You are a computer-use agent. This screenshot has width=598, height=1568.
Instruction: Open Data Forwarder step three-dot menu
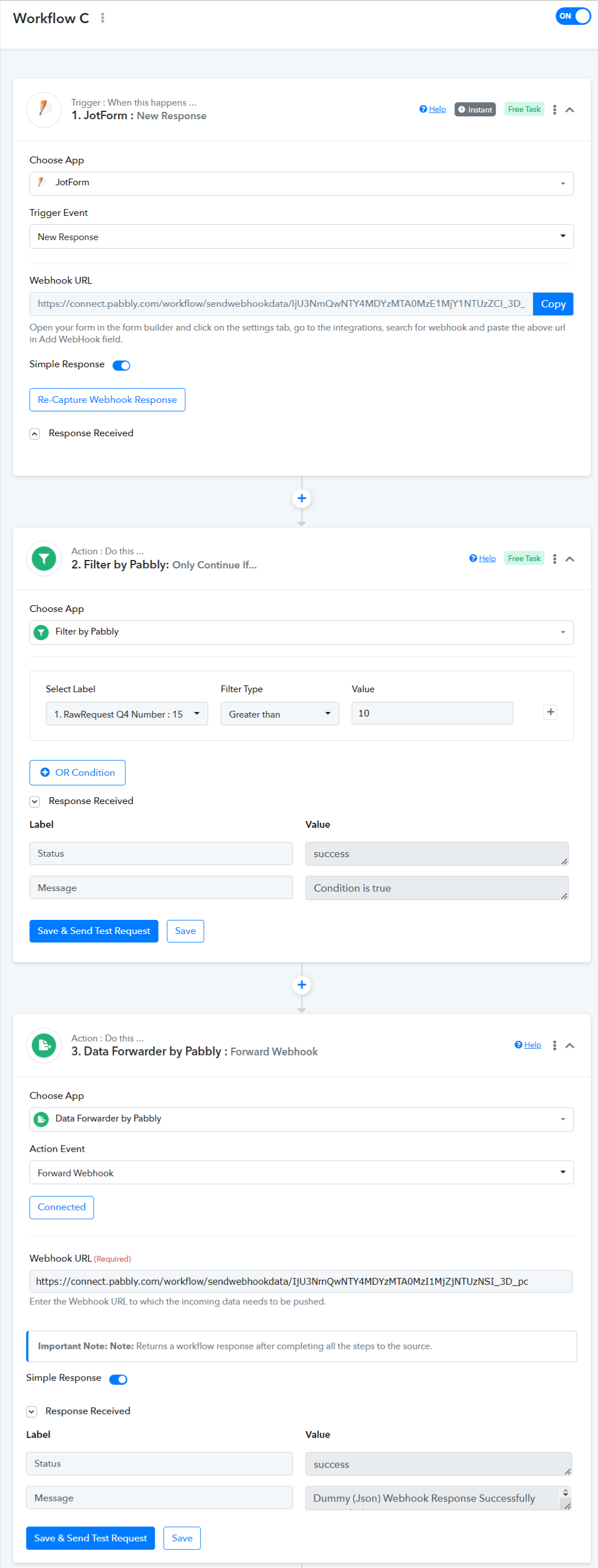point(554,1046)
